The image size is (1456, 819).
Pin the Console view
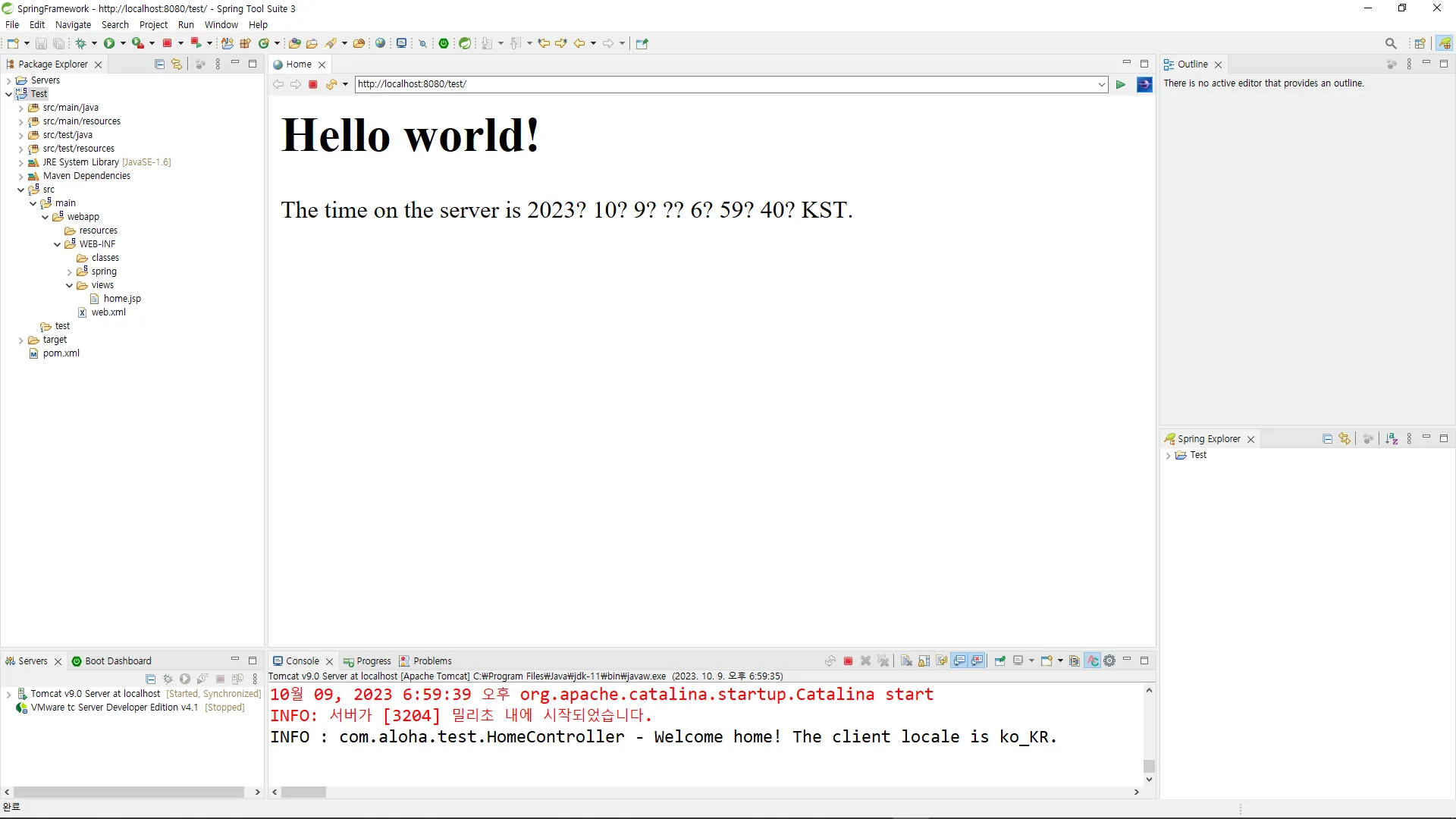coord(1000,661)
